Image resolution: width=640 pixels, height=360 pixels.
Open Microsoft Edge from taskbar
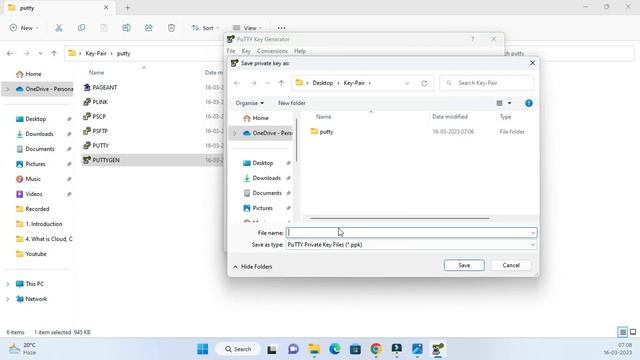(x=335, y=349)
